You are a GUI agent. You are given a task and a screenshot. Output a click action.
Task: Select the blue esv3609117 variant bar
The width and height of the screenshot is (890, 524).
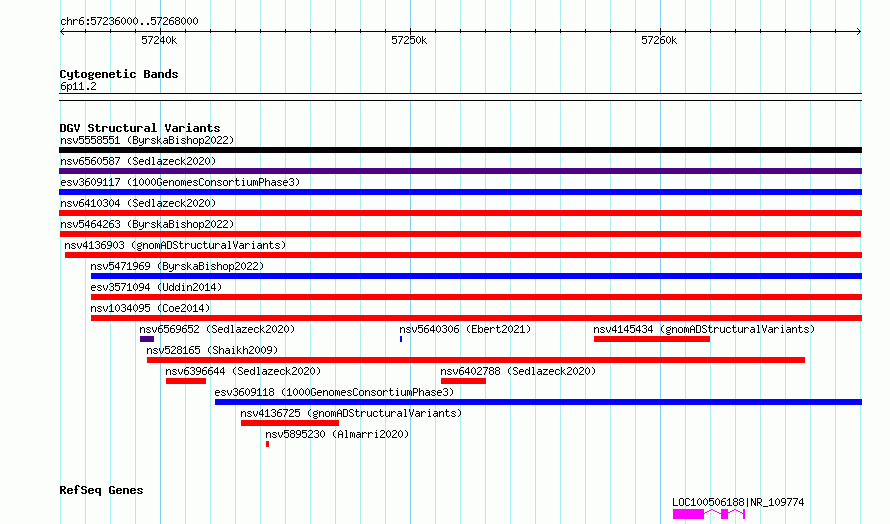point(460,192)
